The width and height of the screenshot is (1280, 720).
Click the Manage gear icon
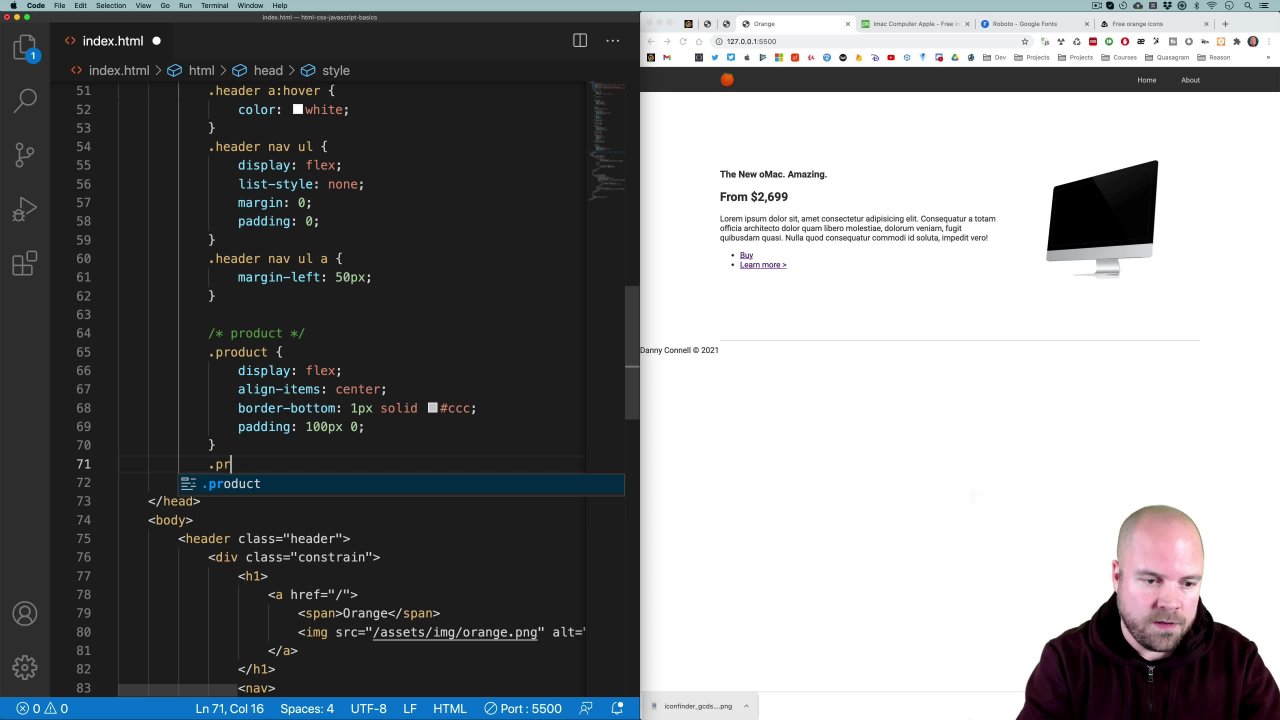click(x=25, y=667)
